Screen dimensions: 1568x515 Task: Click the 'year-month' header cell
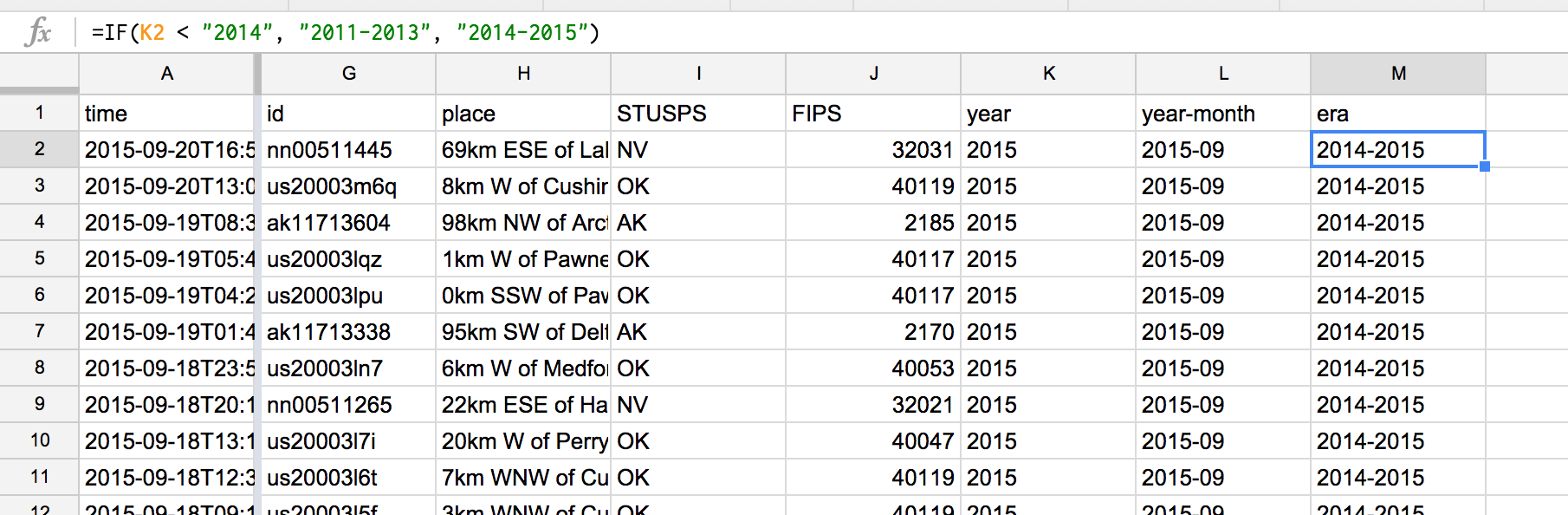(x=1222, y=114)
